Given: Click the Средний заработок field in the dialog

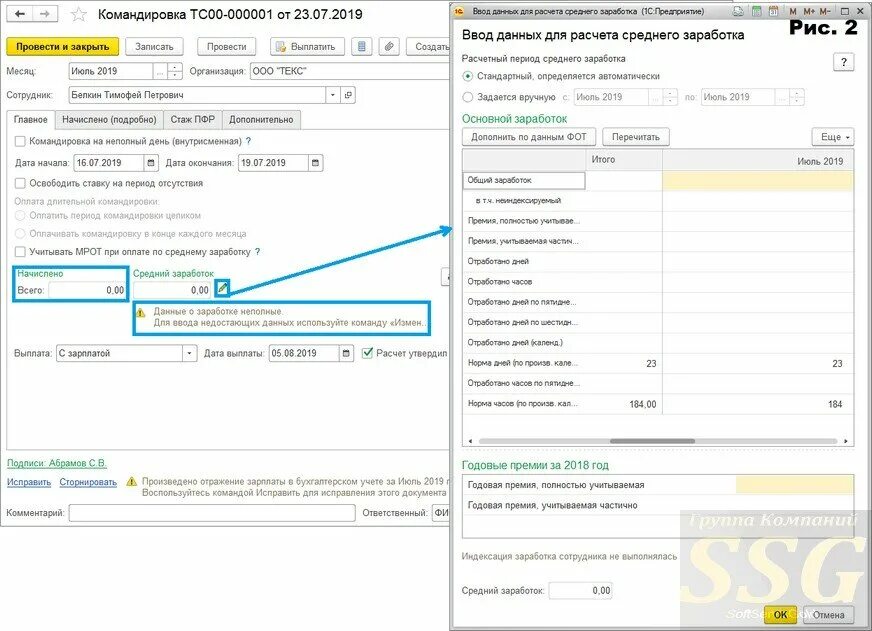Looking at the screenshot, I should [x=580, y=590].
